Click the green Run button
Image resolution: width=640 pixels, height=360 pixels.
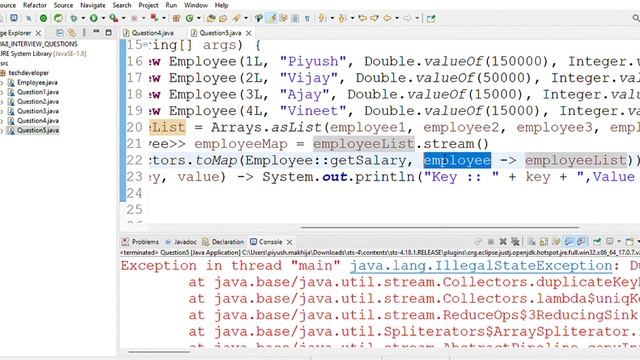click(93, 18)
